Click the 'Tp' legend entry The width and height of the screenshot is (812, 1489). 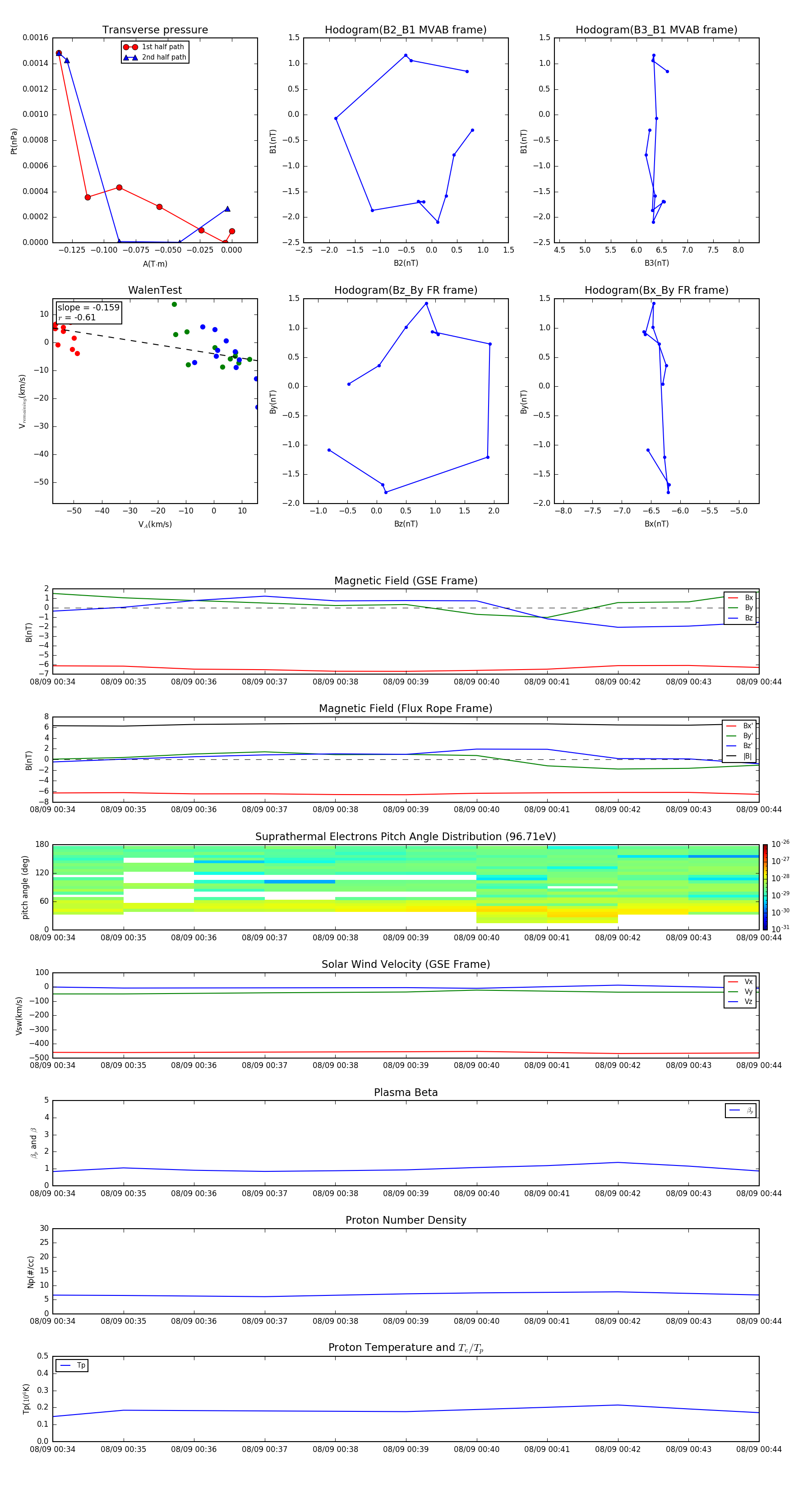(x=72, y=1366)
